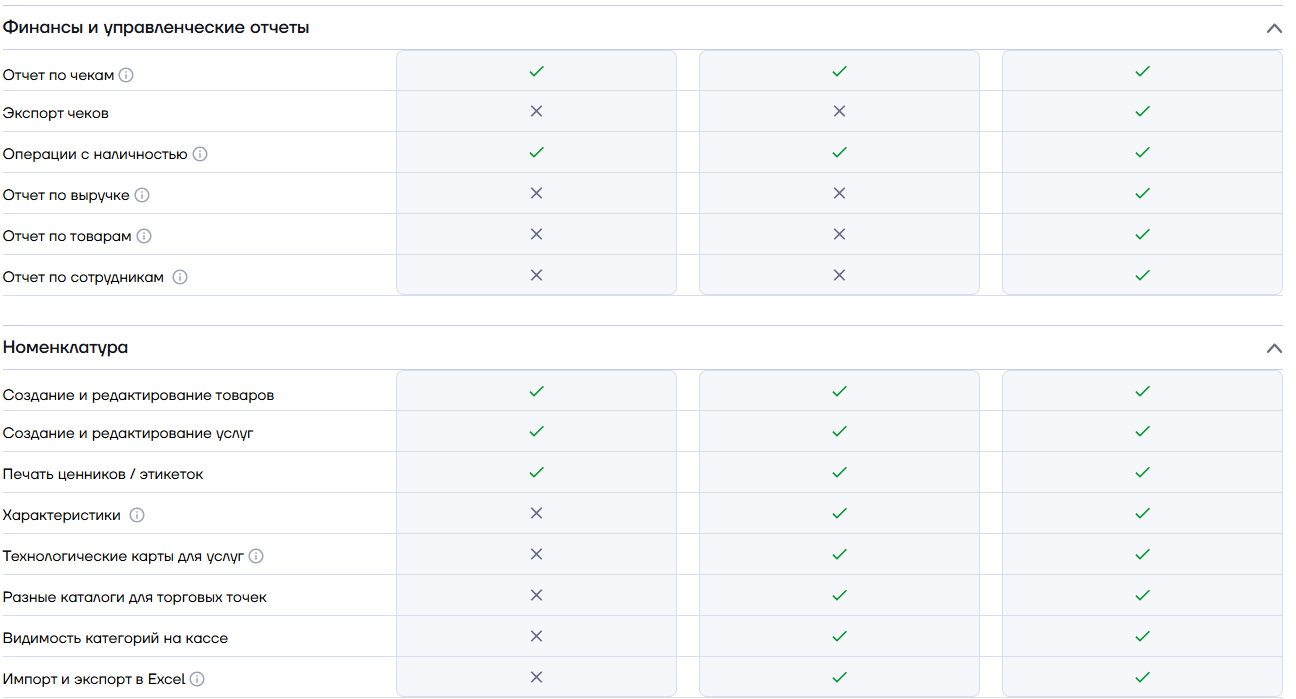
Task: Click first column cross for Характеристики
Action: click(536, 513)
